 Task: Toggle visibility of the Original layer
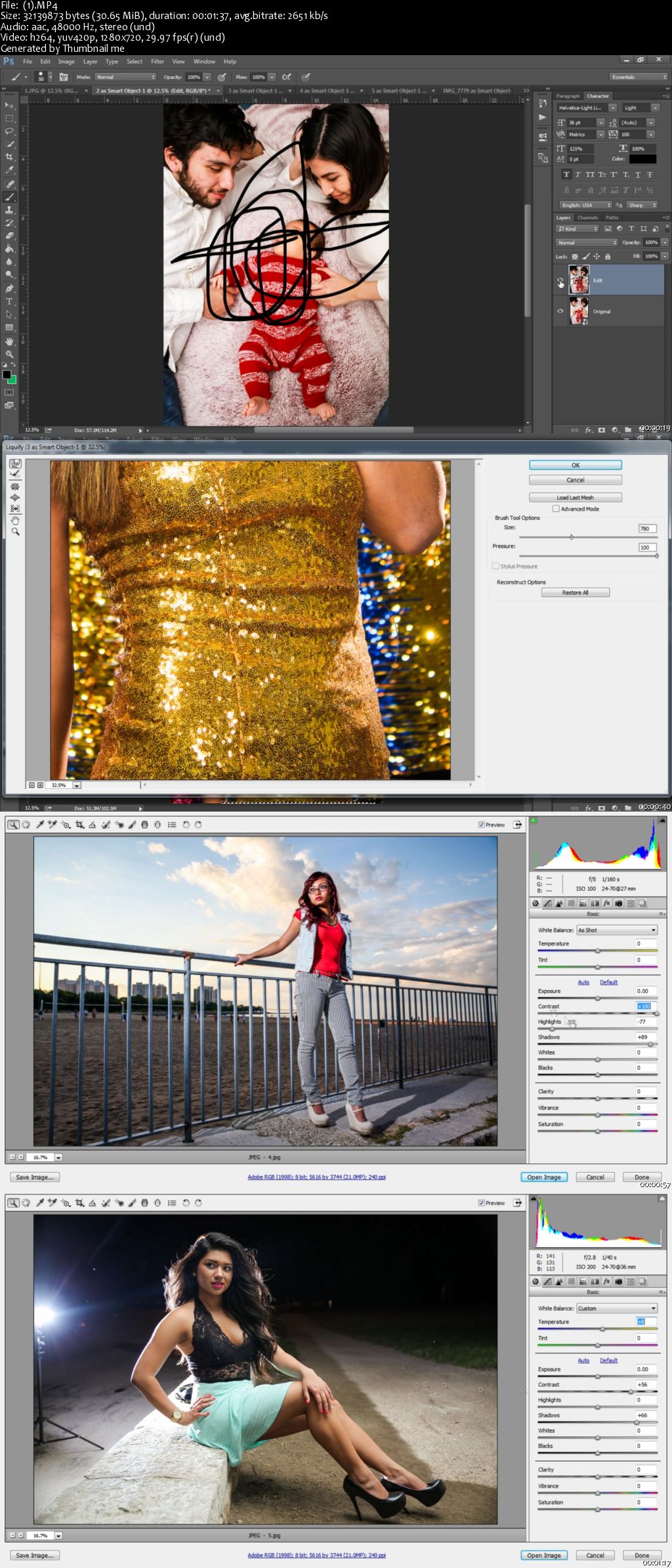[560, 311]
